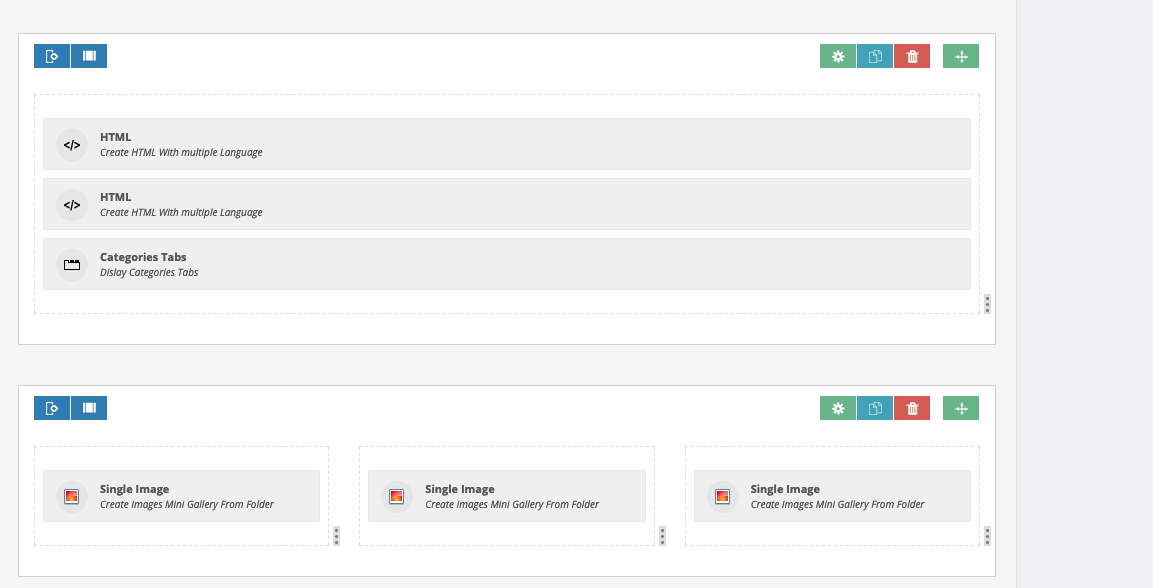Click the column layout icon in first row
1153x588 pixels.
(89, 56)
